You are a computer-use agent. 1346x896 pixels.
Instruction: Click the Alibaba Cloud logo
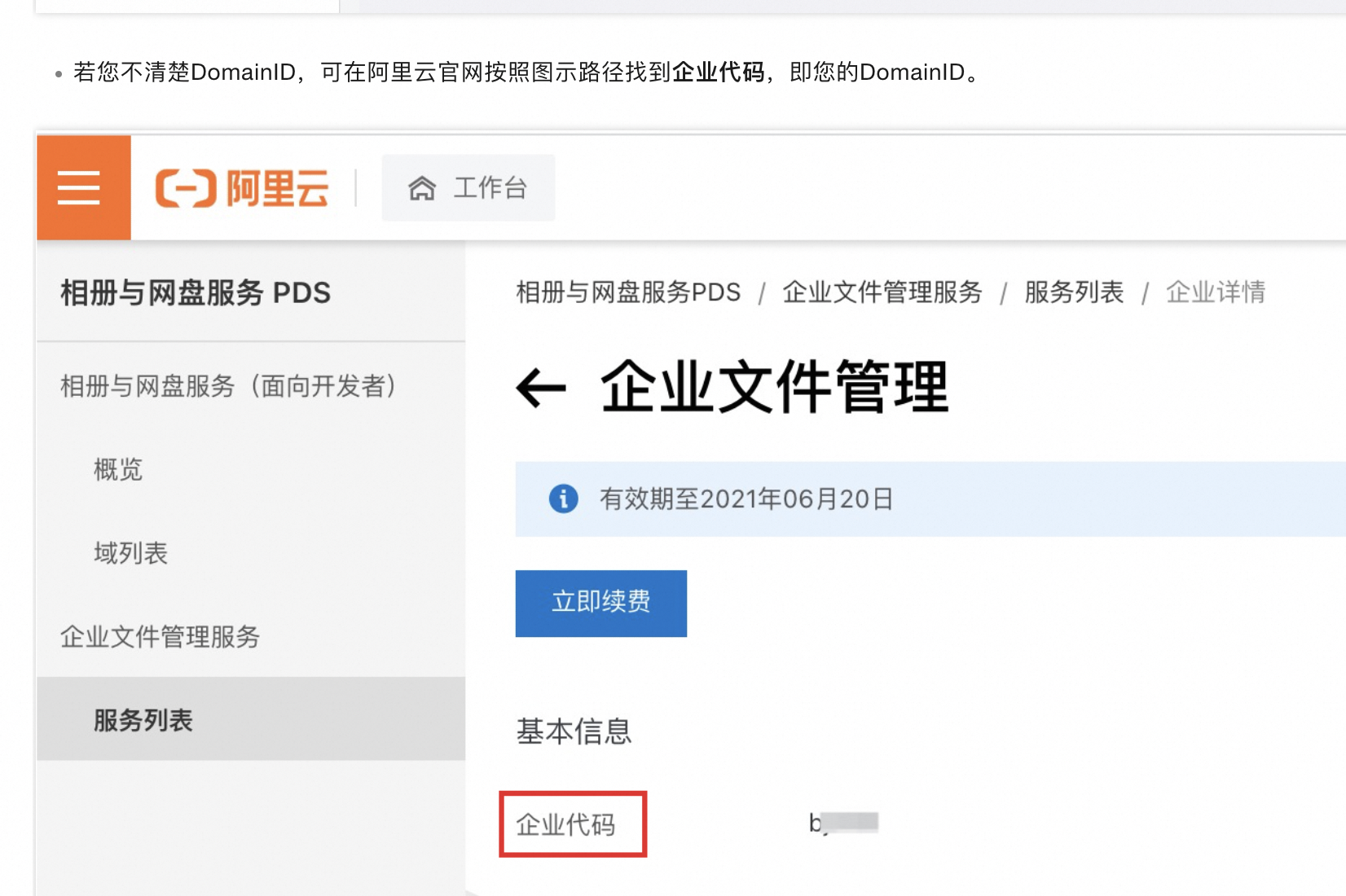tap(242, 188)
